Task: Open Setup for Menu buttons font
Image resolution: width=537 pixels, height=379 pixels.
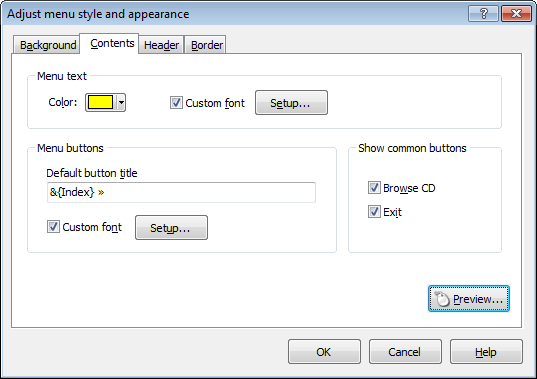Action: coord(171,228)
